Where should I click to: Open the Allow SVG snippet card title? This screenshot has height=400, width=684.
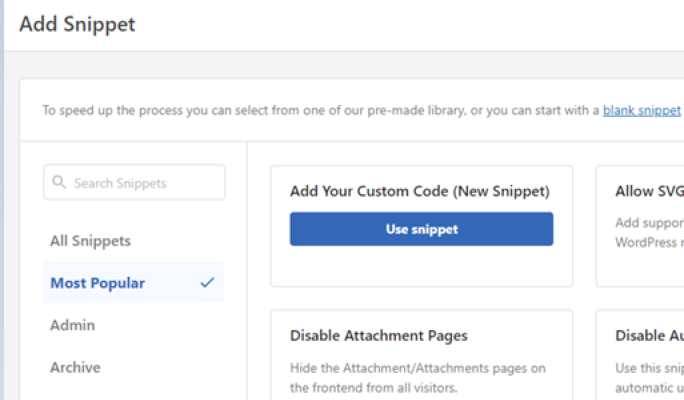tap(649, 191)
